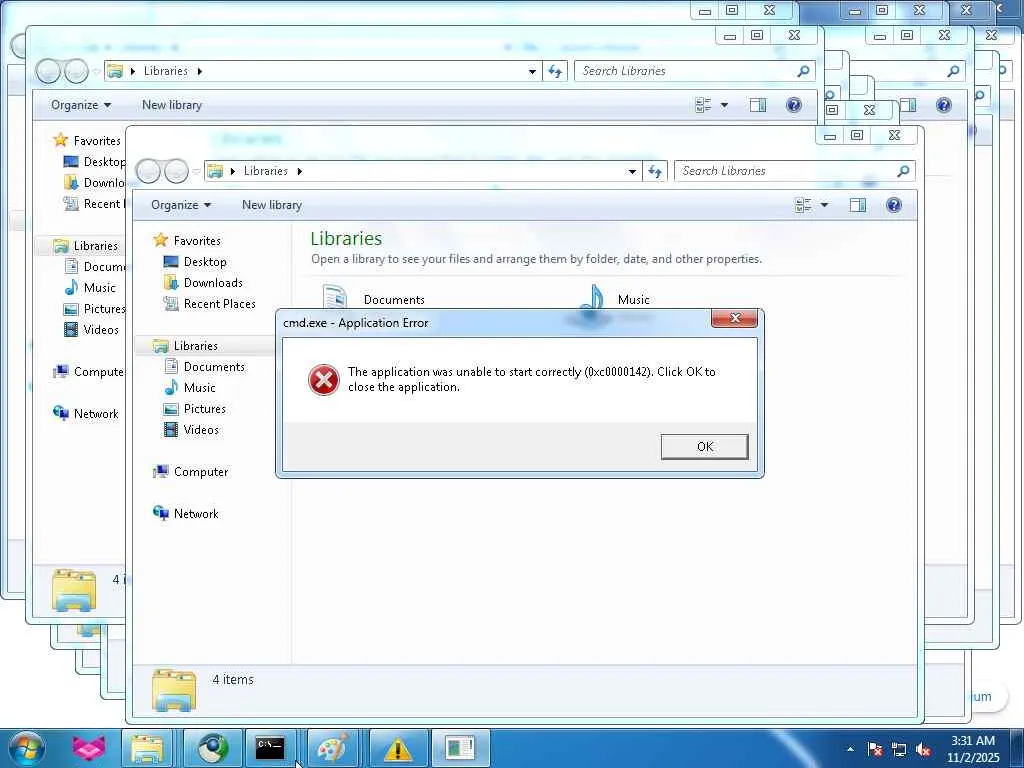
Task: Open view options dropdown in back window
Action: point(724,105)
